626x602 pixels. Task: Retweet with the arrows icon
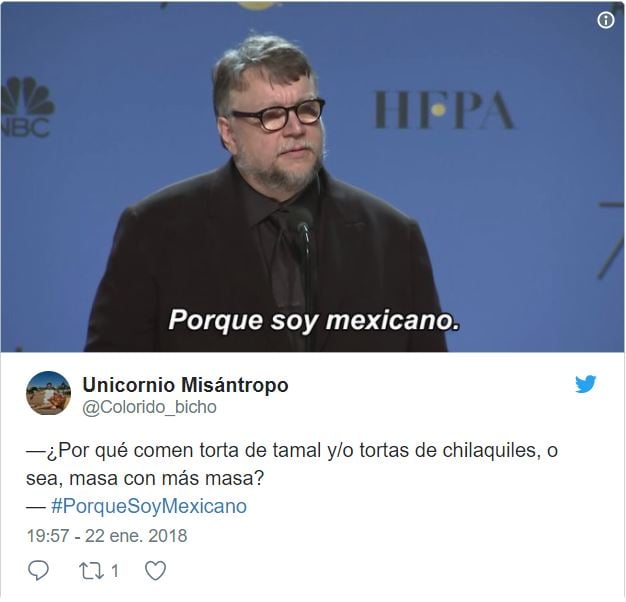[91, 571]
